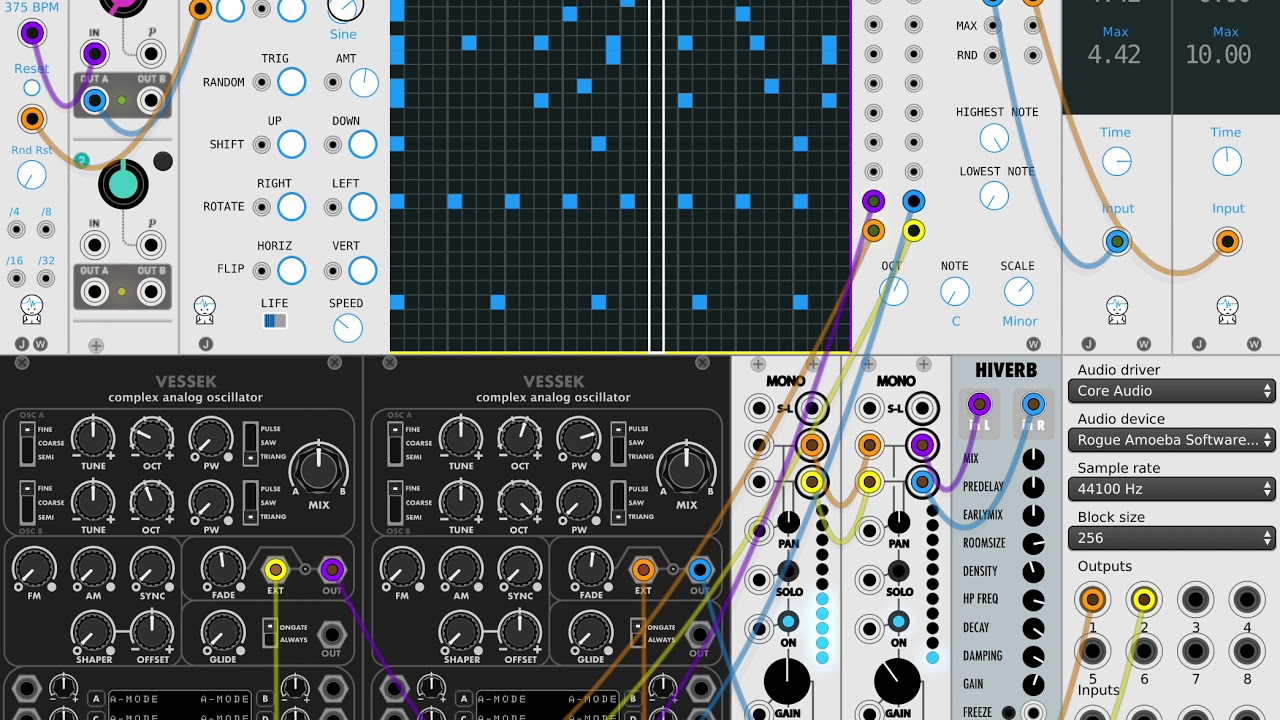Toggle the ON button of the second MONO channel
Image resolution: width=1280 pixels, height=720 pixels.
[899, 623]
